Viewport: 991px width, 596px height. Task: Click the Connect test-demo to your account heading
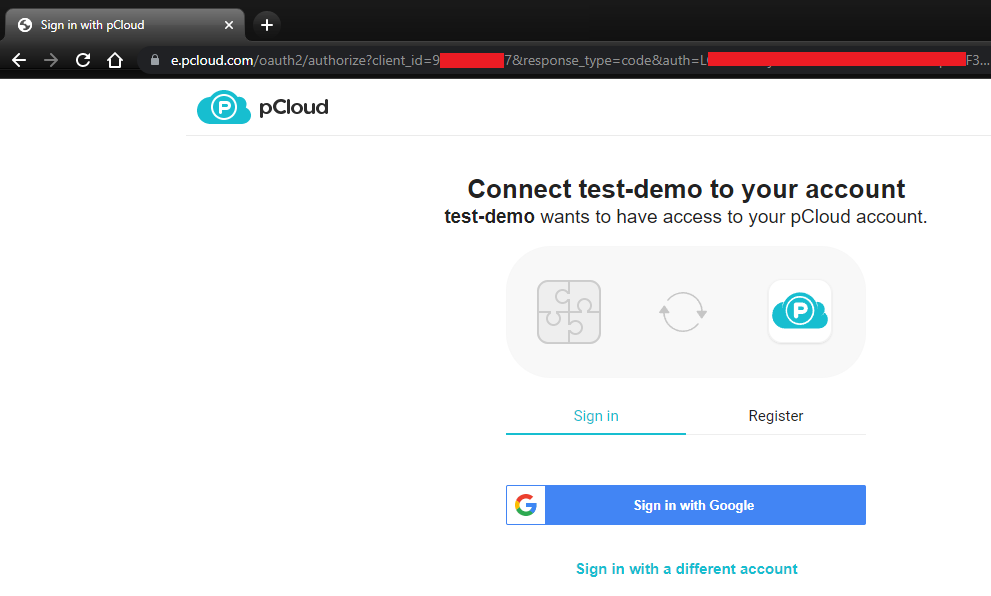686,189
